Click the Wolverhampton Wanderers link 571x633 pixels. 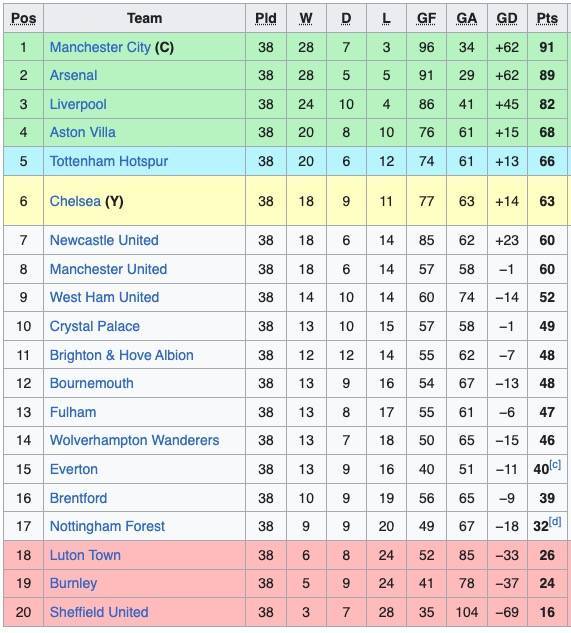coord(134,440)
